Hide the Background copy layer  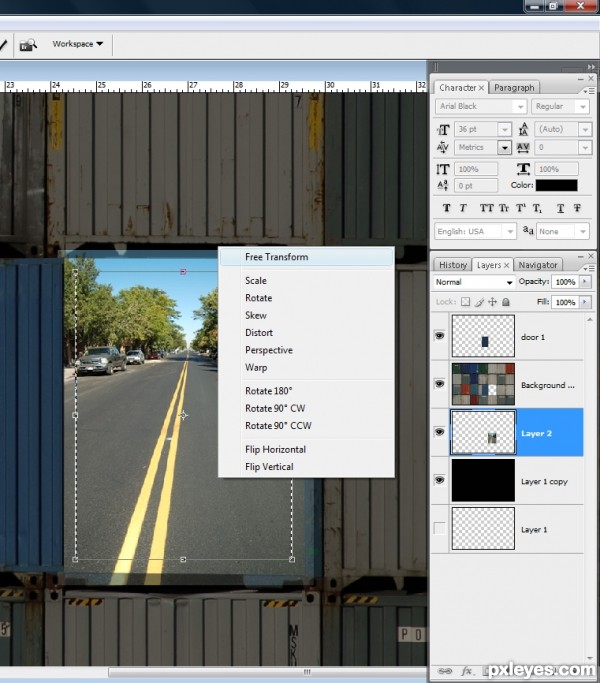point(440,384)
